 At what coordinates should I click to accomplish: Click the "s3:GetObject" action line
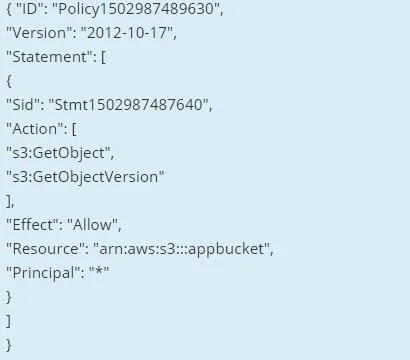click(x=60, y=153)
